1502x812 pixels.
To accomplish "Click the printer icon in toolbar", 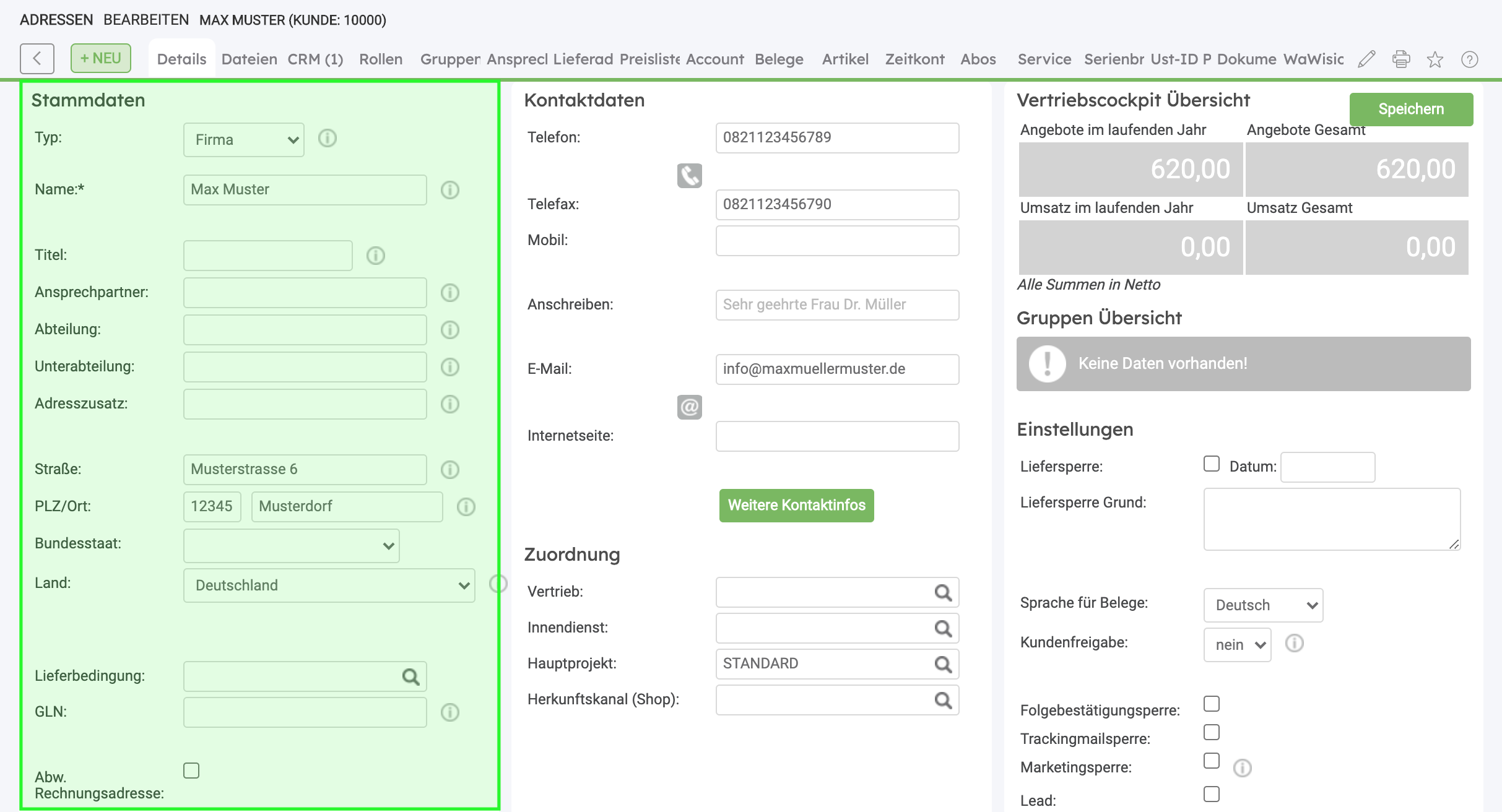I will click(1401, 59).
